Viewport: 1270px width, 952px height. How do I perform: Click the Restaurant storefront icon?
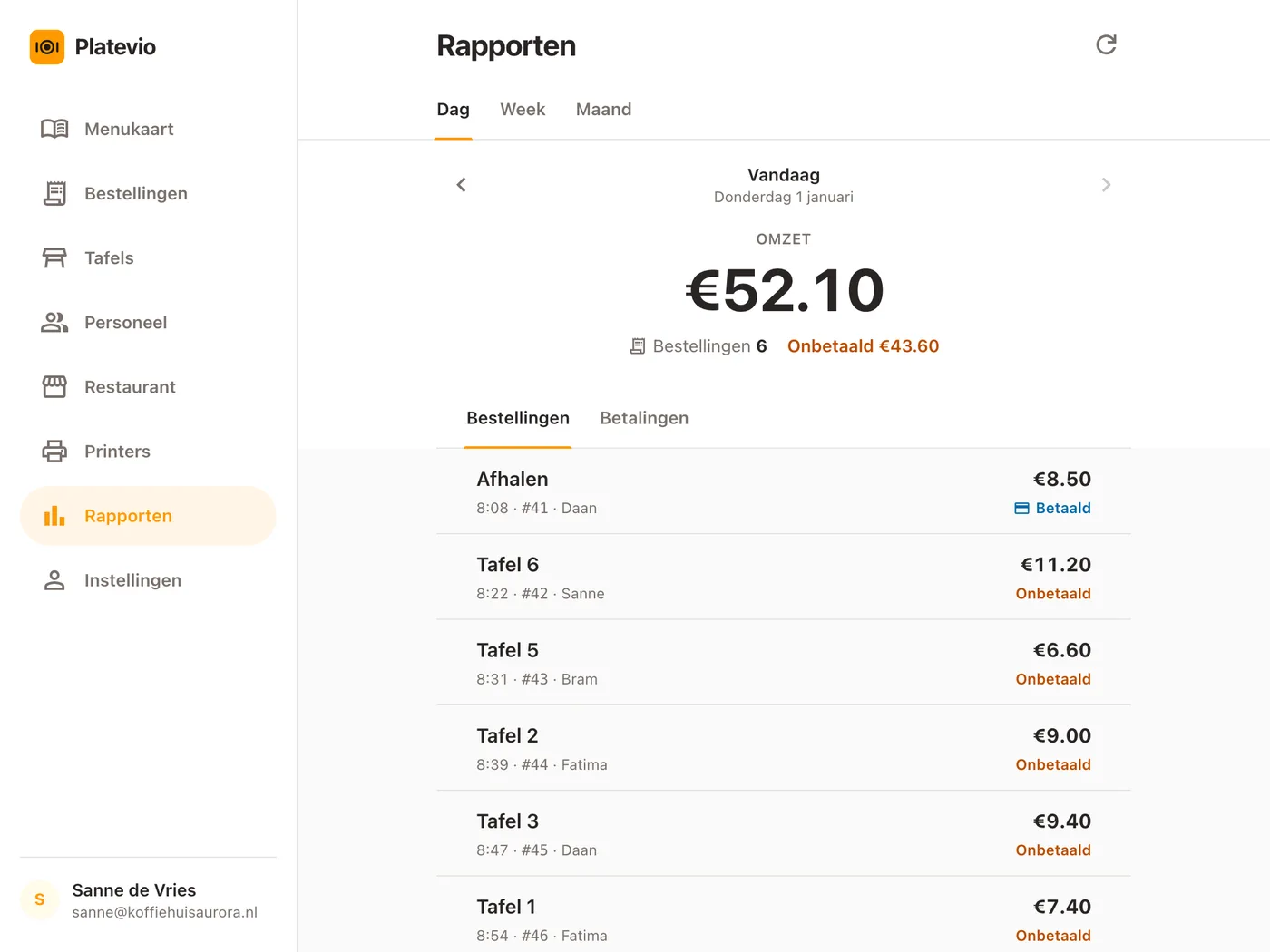pos(54,386)
